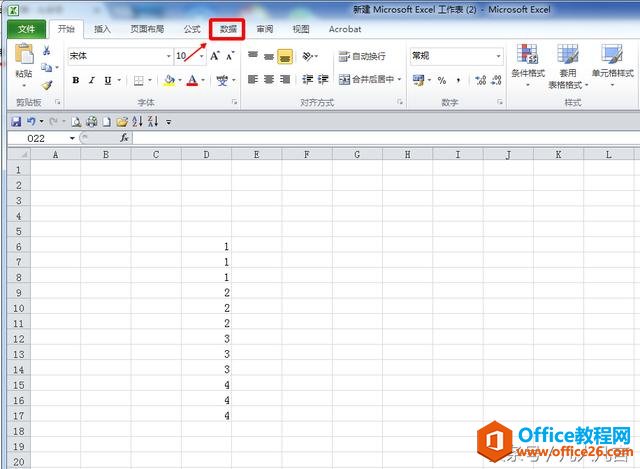
Task: Save workbook with the floppy disk icon
Action: (16, 121)
